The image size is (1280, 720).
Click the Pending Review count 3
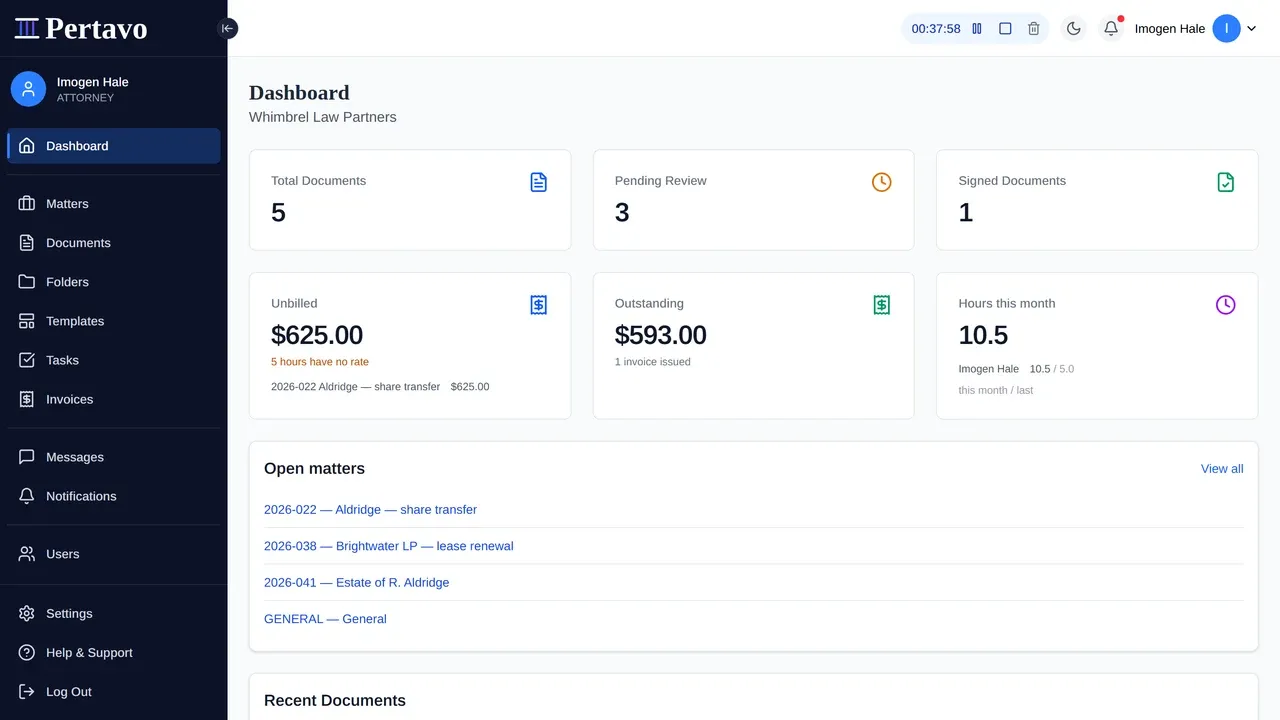point(622,212)
